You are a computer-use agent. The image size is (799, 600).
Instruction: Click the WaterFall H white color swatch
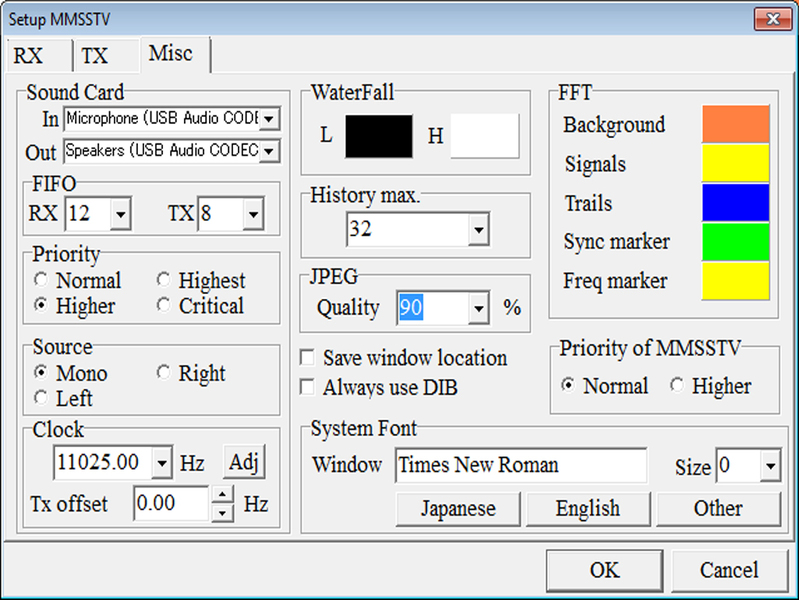pyautogui.click(x=485, y=137)
